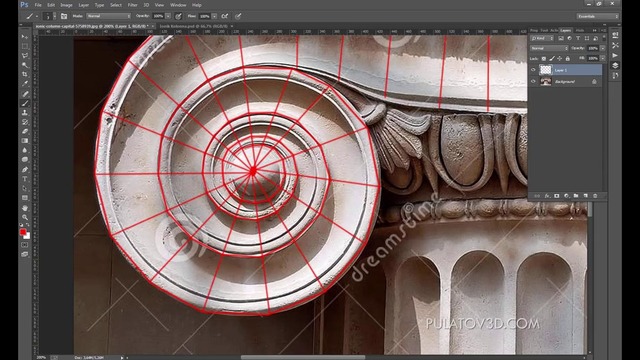Open the tool preset picker arrow
640x360 pixels.
click(x=36, y=16)
